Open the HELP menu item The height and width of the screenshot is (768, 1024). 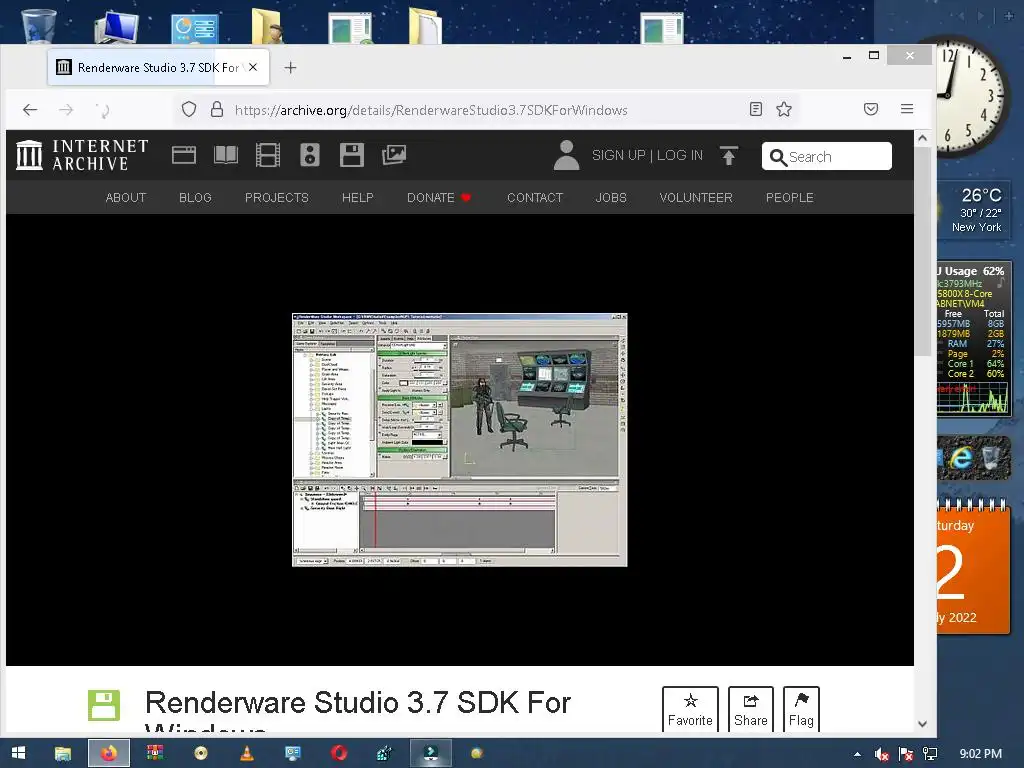point(358,197)
